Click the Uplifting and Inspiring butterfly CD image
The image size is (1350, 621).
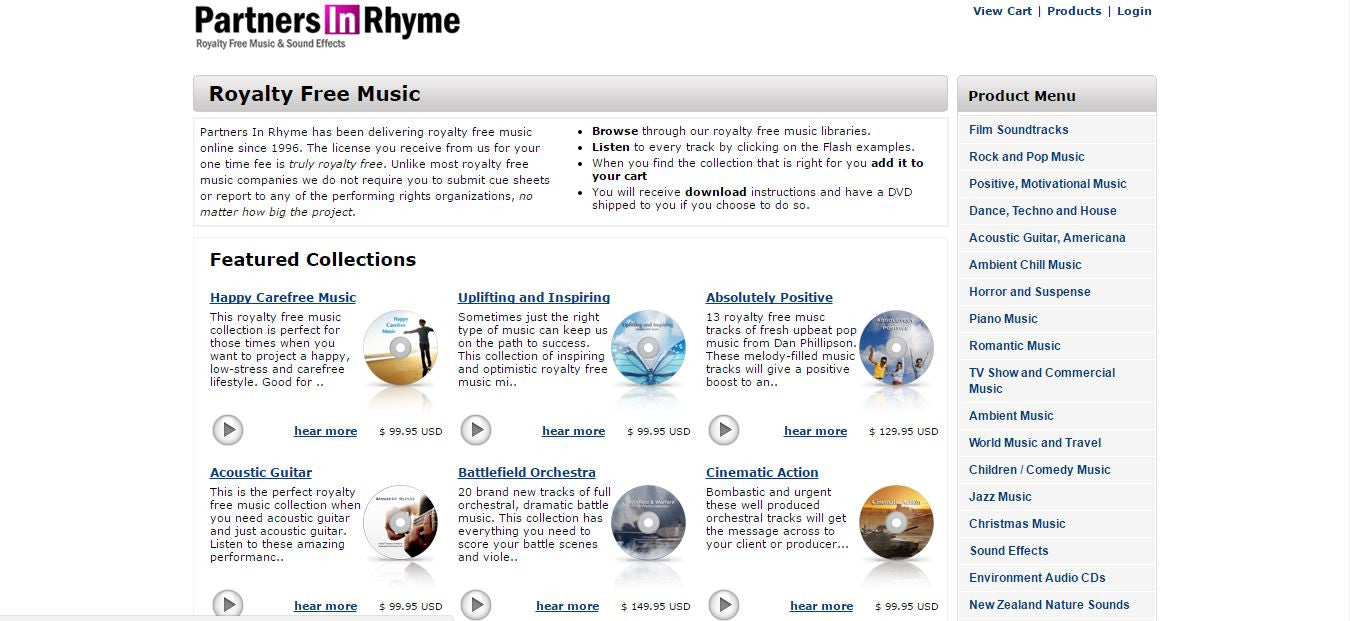click(648, 348)
